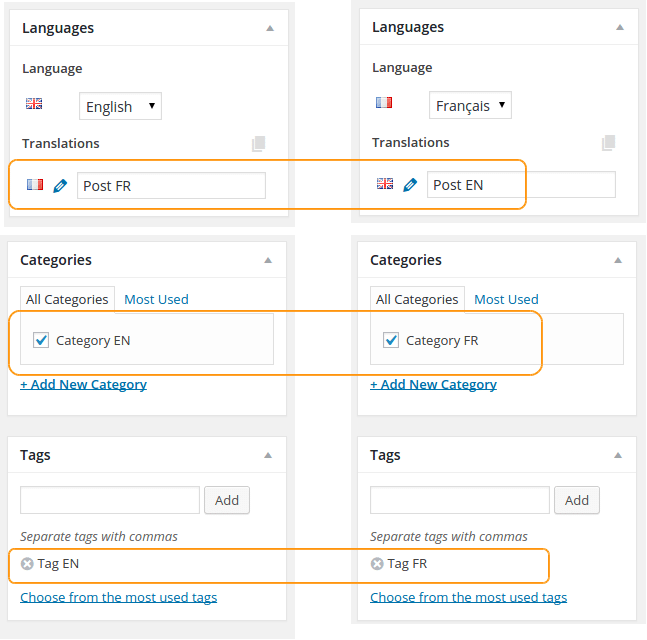Switch to Most Used tab in left Categories

tap(156, 299)
